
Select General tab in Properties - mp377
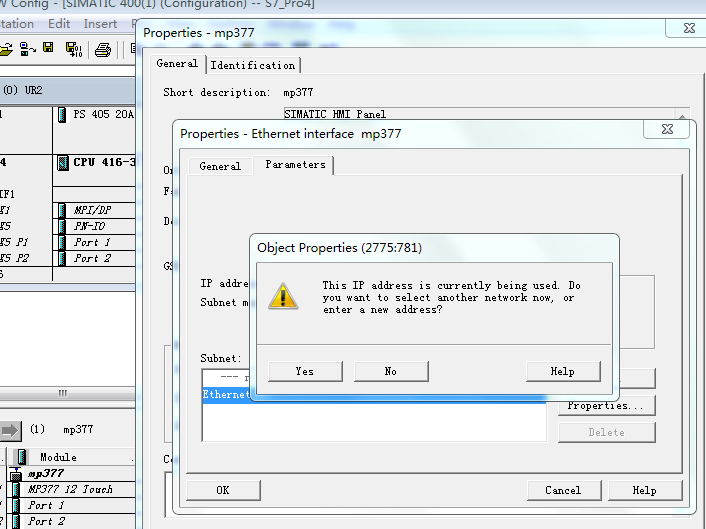tap(177, 63)
